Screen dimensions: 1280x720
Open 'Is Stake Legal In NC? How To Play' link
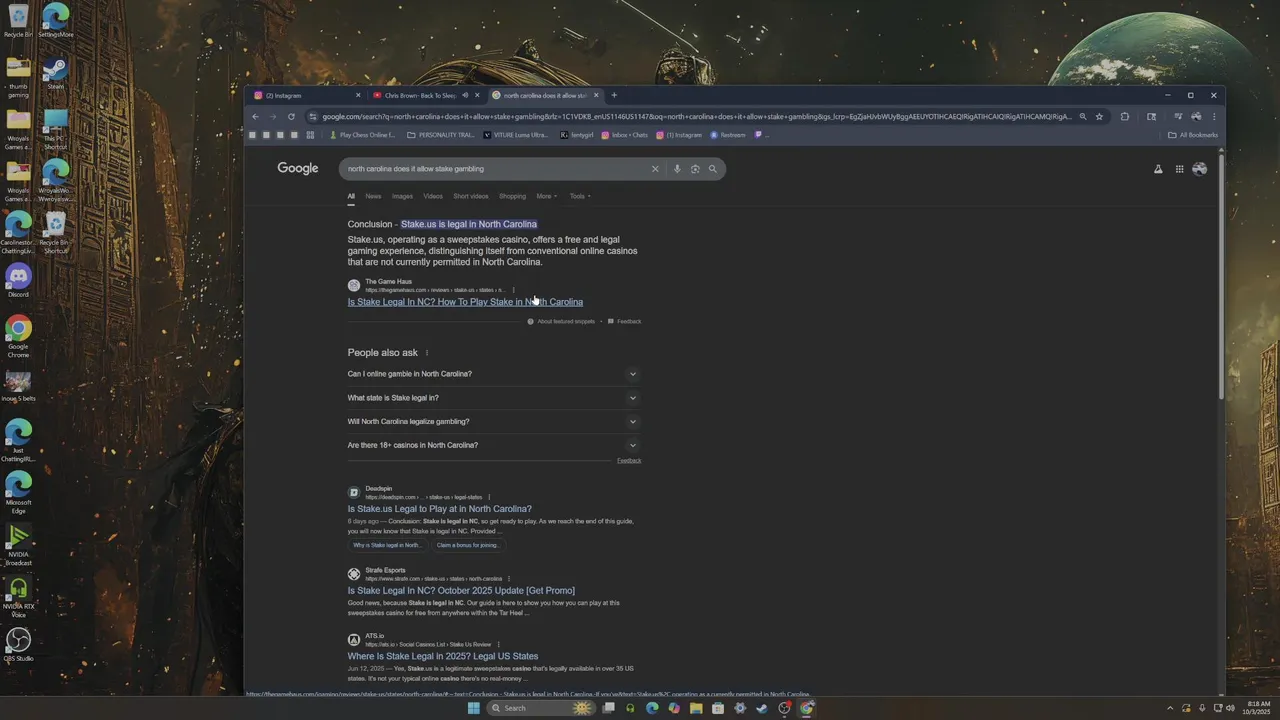465,302
